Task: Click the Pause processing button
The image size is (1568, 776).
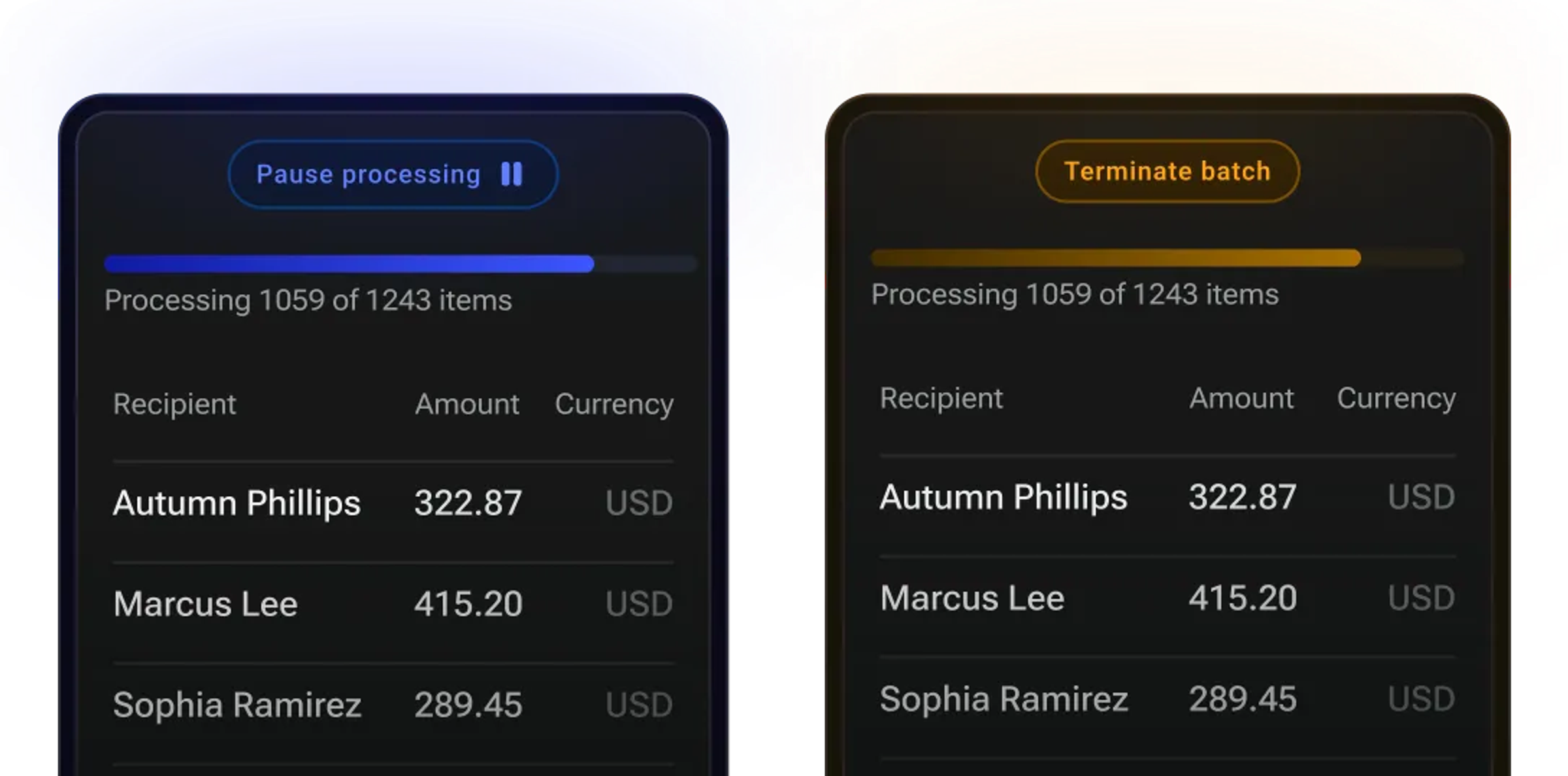Action: click(393, 175)
